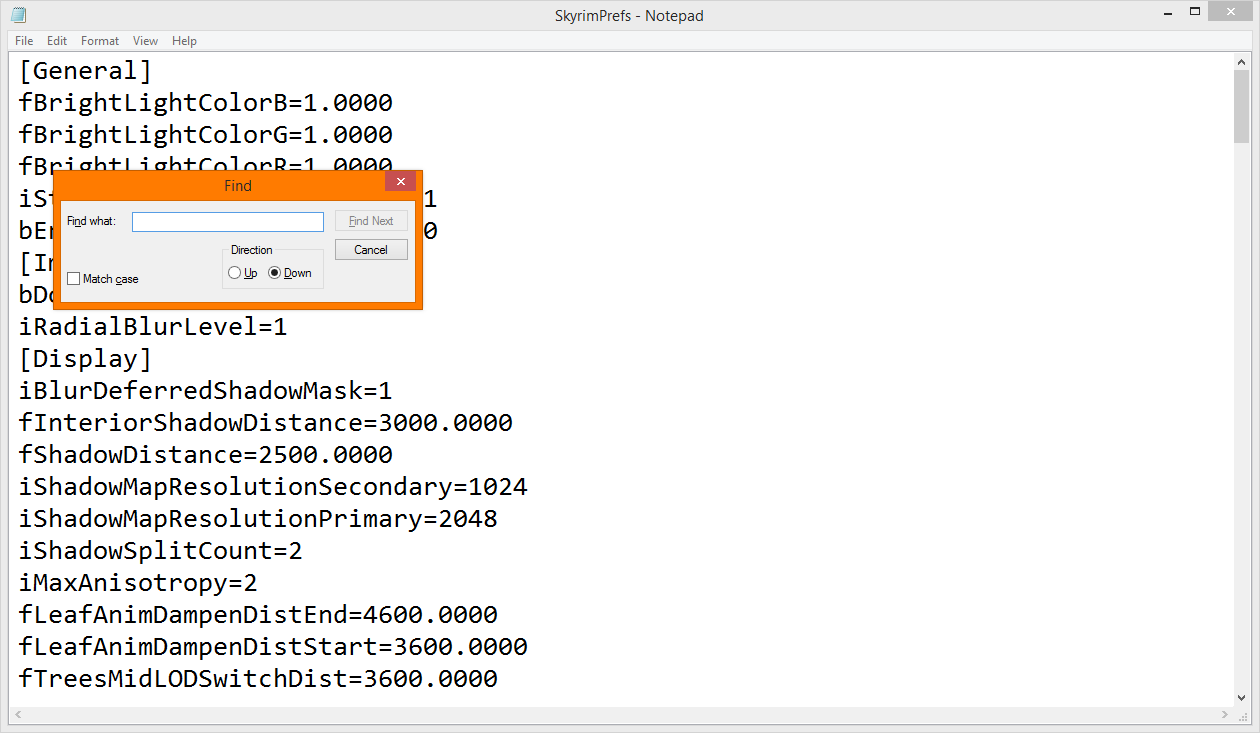Click the iShadowMapResolutionPrimary=2048 line
The width and height of the screenshot is (1260, 733).
258,519
